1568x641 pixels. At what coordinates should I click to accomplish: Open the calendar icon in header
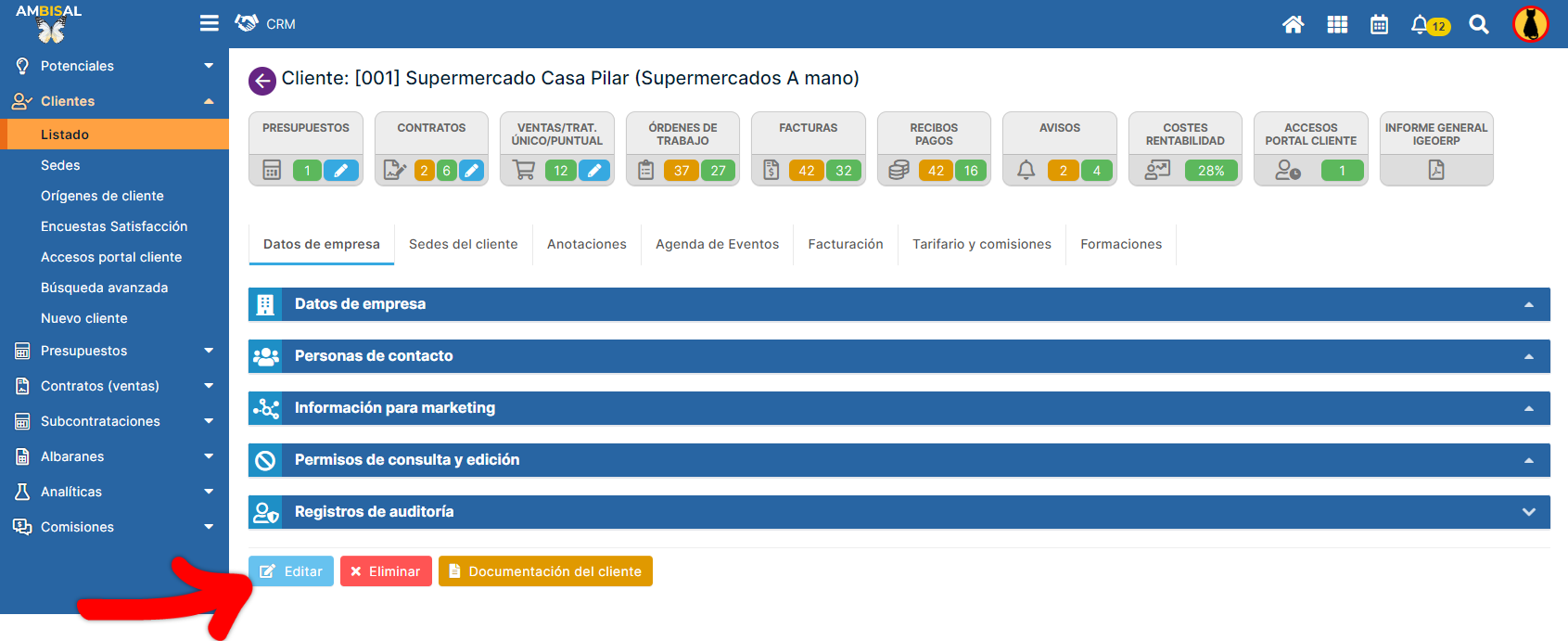[x=1379, y=25]
